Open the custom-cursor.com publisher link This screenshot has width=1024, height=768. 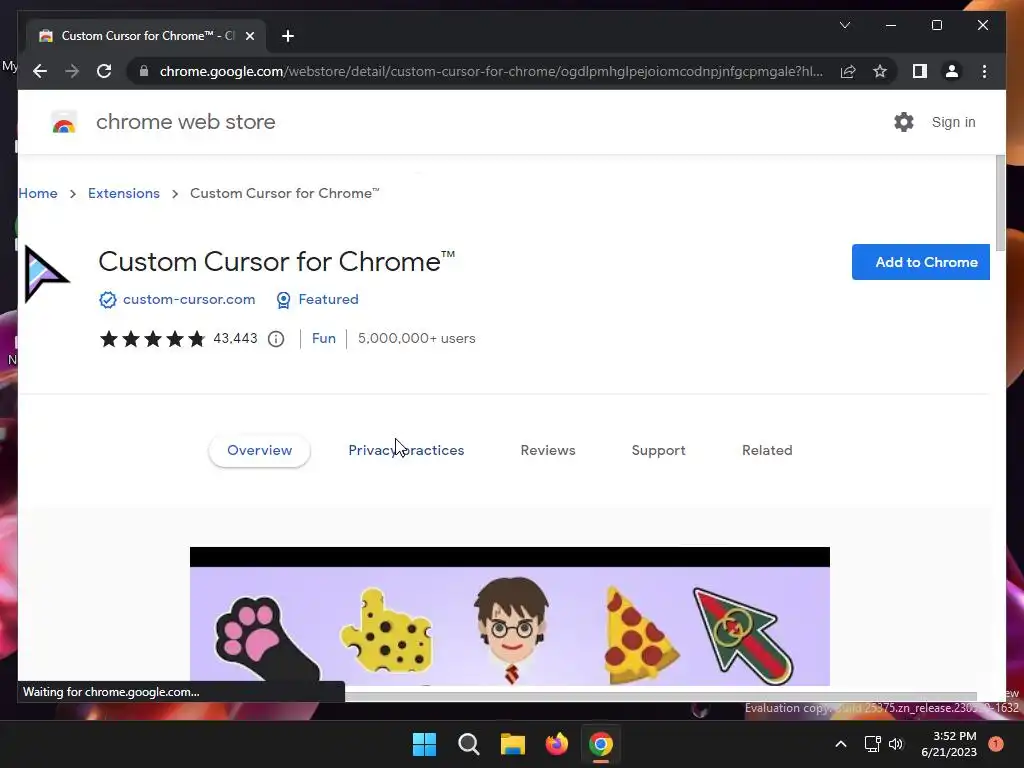pos(189,299)
